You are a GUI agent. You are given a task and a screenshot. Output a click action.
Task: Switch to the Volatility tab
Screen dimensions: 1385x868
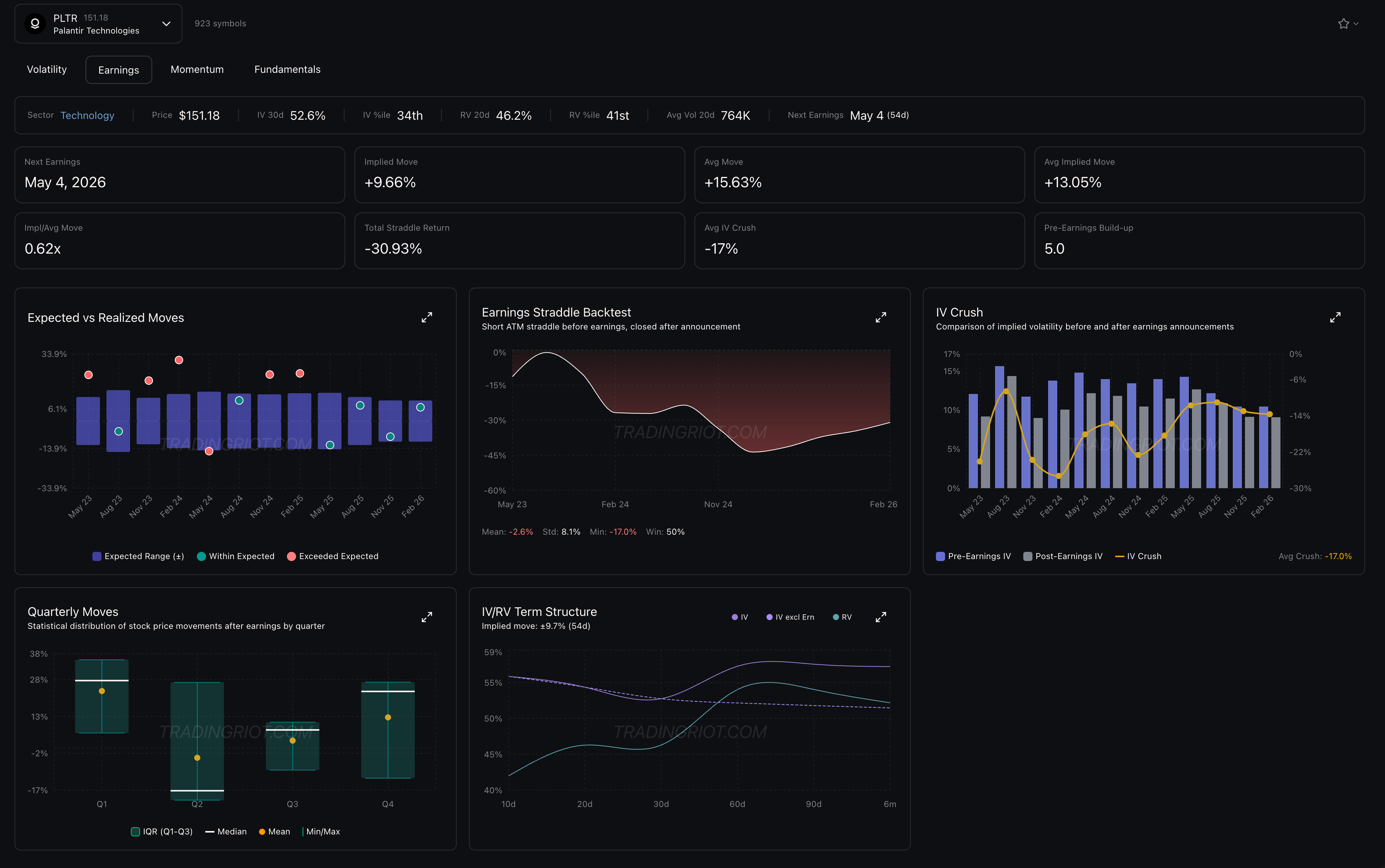[47, 69]
